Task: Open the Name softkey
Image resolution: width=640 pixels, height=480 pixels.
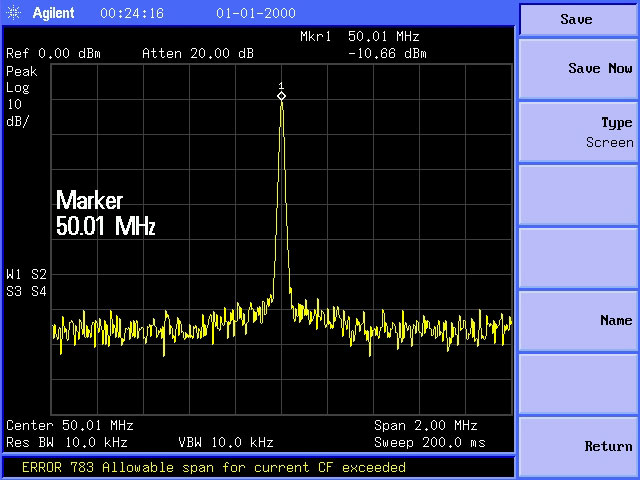Action: 578,321
